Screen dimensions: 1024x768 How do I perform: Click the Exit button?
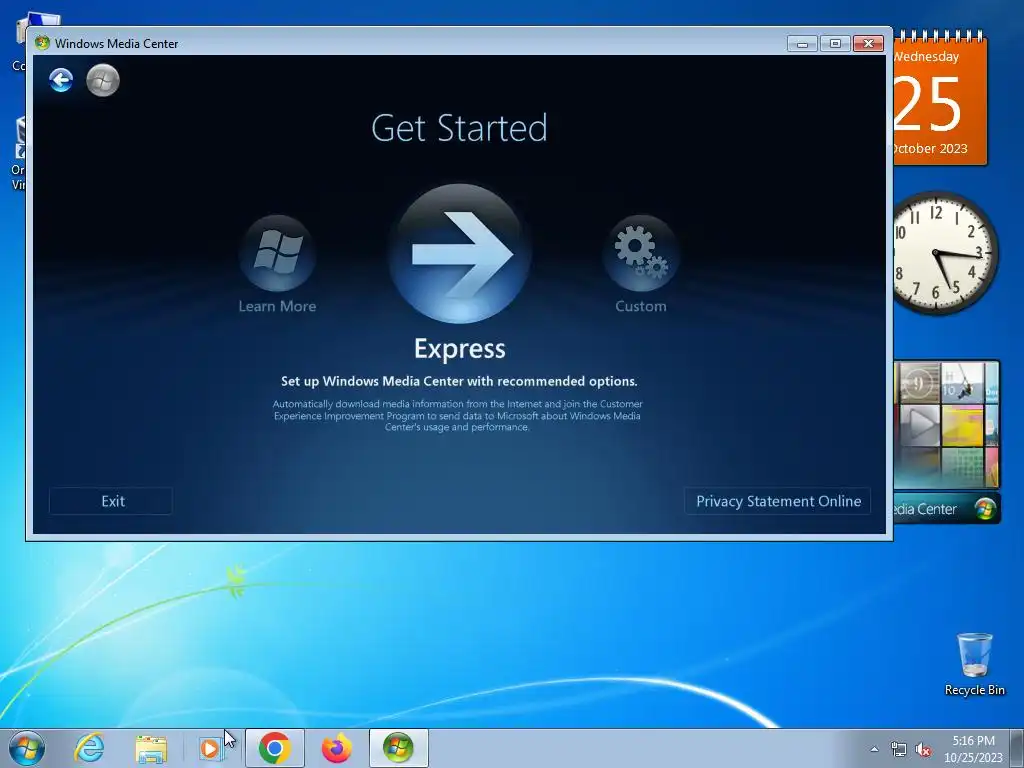point(111,501)
